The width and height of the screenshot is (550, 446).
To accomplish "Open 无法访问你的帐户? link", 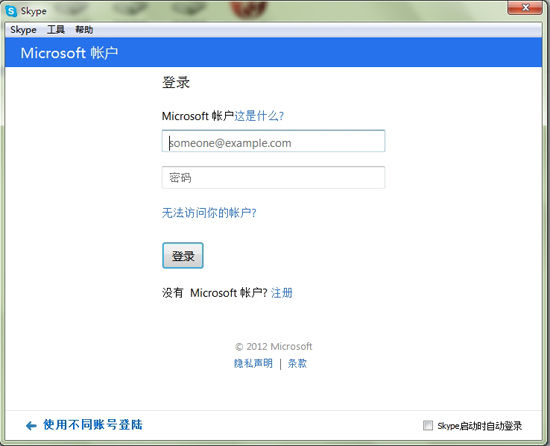I will coord(209,212).
